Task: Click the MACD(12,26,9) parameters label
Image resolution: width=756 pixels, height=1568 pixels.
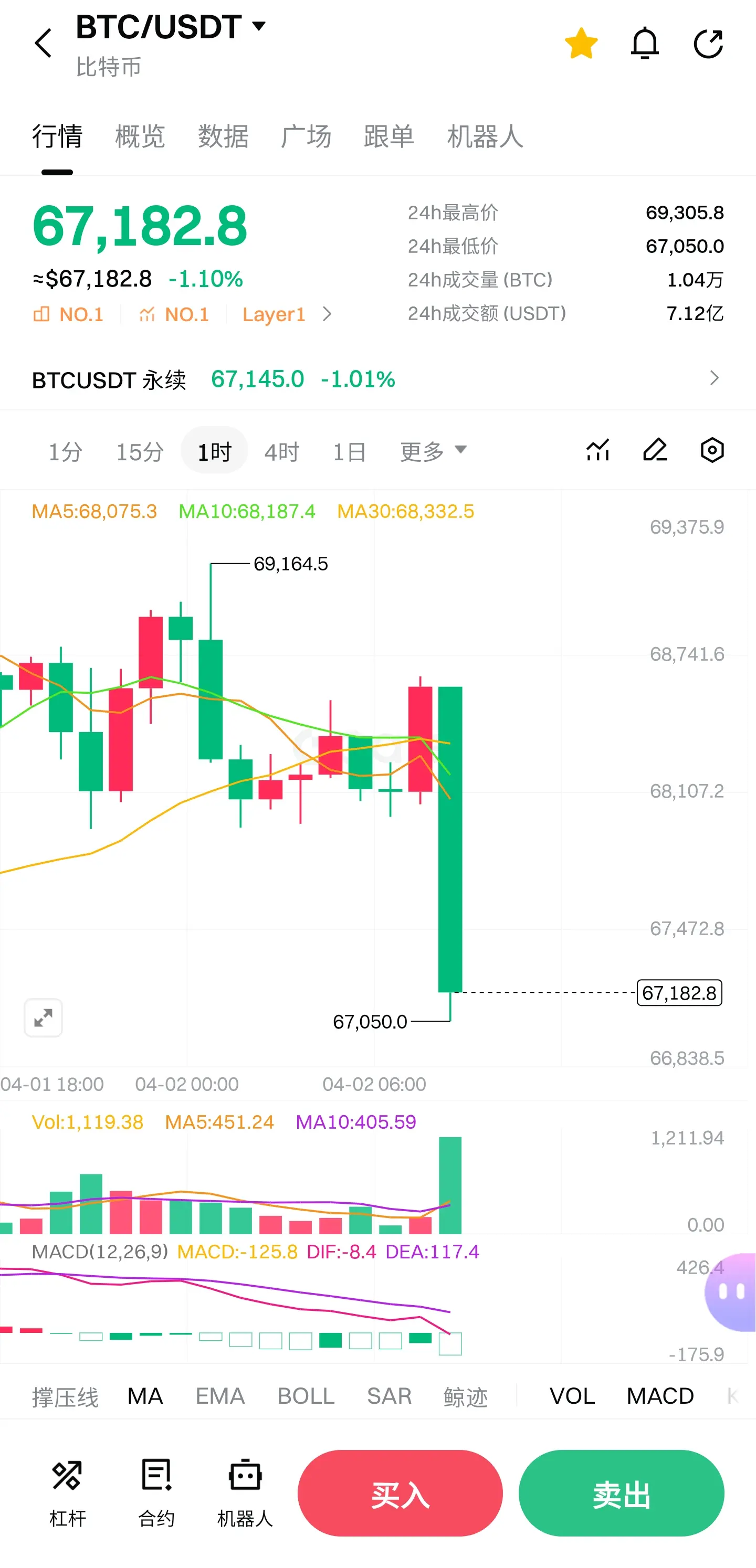Action: (100, 1252)
